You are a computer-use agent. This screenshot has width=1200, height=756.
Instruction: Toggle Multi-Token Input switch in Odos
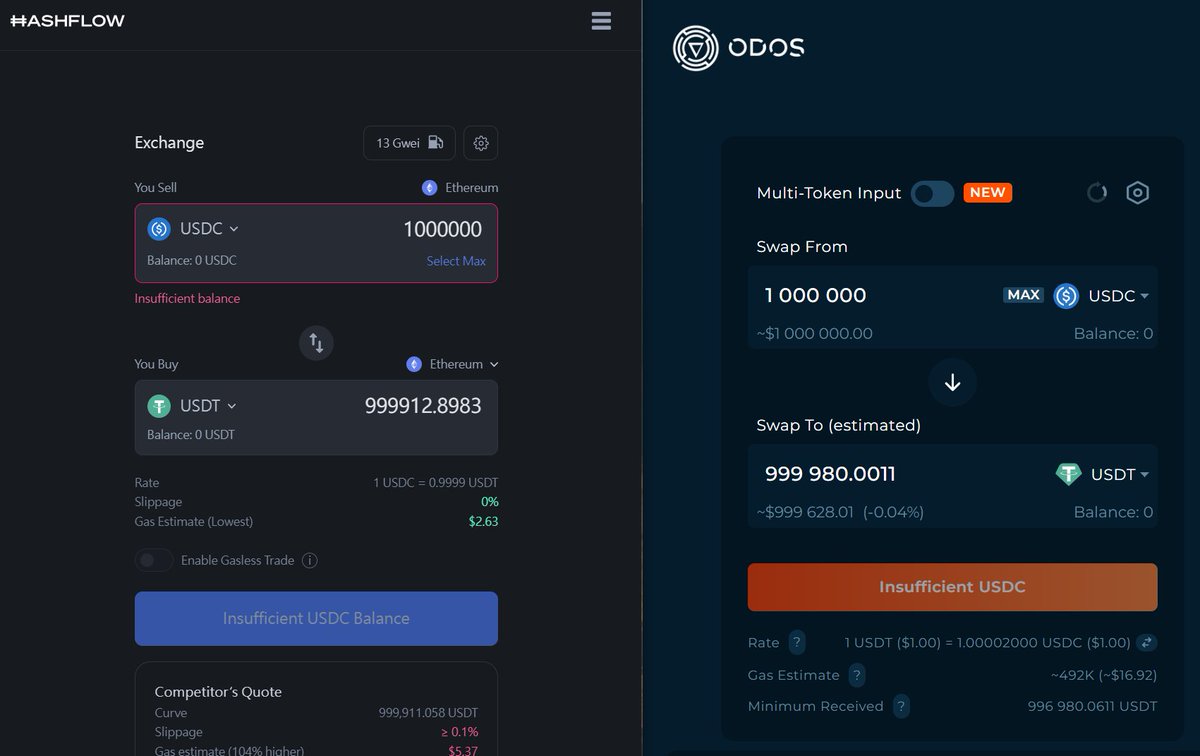(932, 193)
